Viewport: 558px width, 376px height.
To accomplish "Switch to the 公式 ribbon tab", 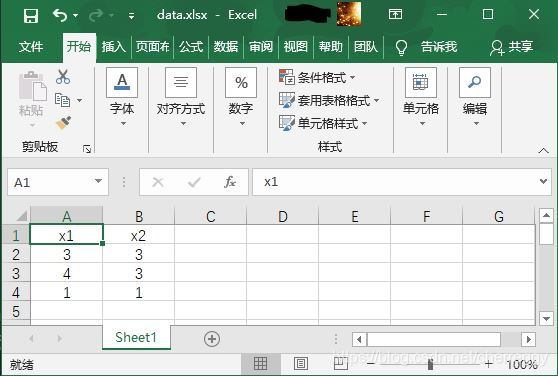I will [x=191, y=47].
